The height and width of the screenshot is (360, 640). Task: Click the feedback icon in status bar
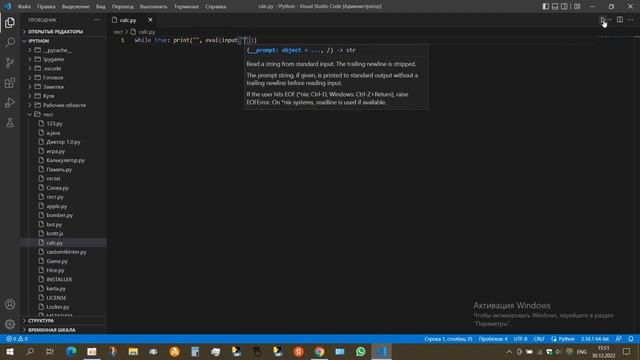(x=619, y=339)
